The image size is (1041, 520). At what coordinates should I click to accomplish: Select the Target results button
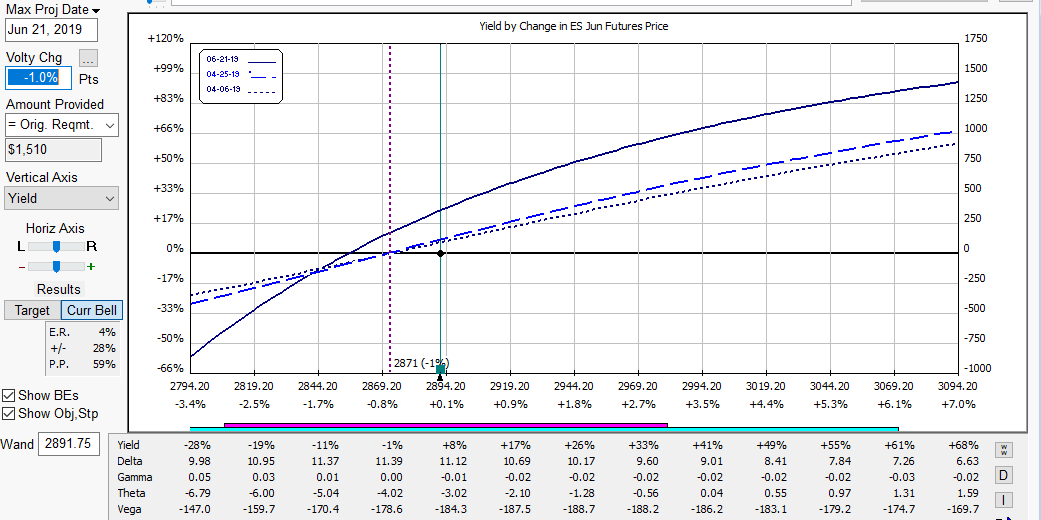(x=32, y=310)
